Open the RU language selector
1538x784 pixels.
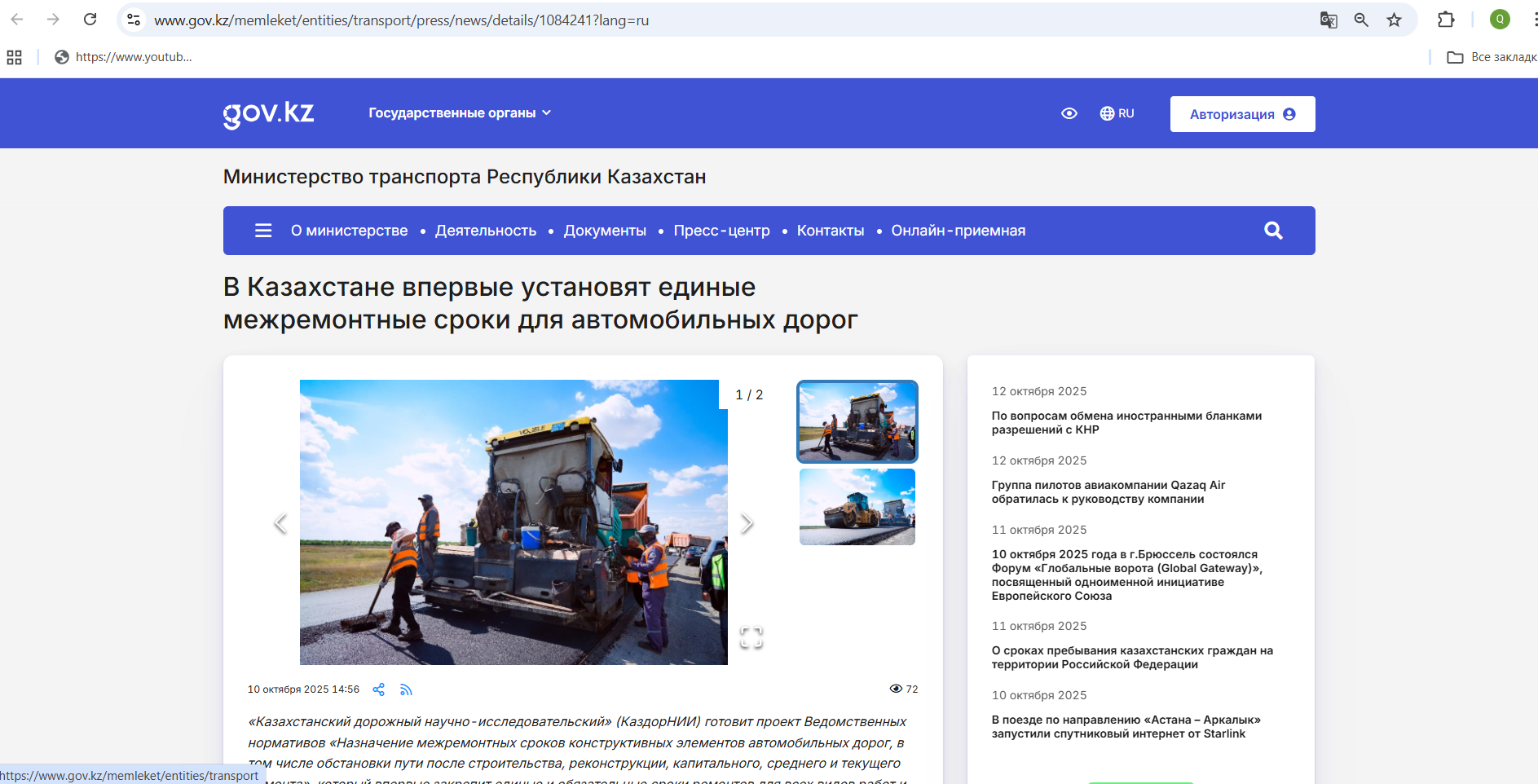click(x=1117, y=113)
